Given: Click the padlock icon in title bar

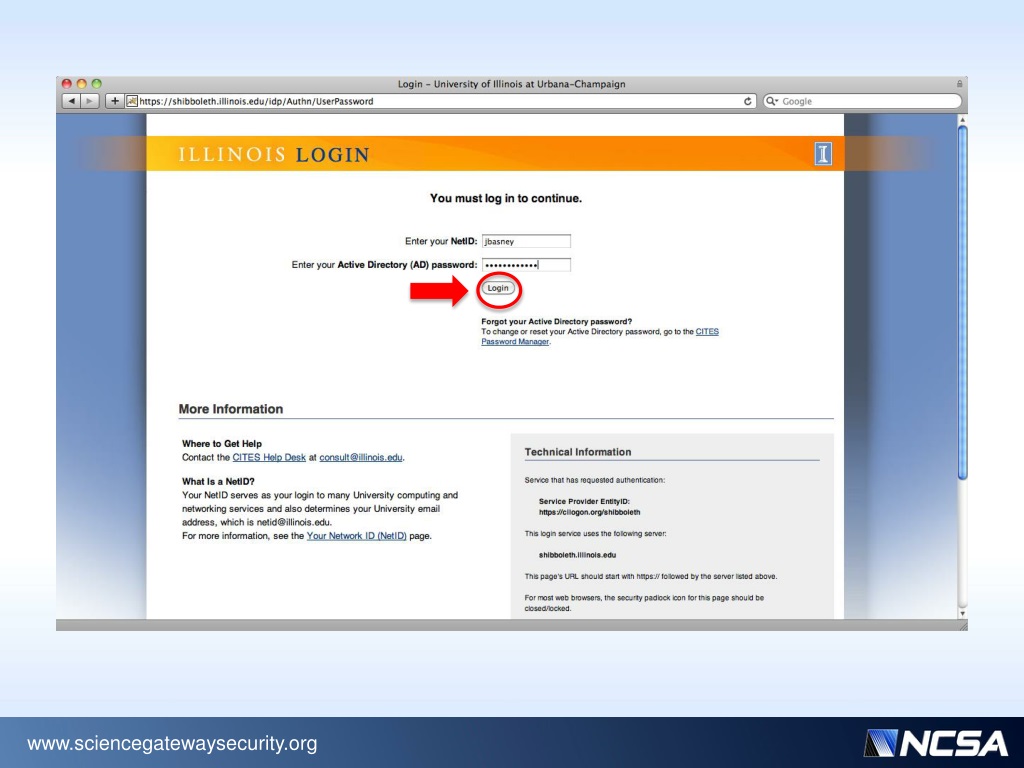Looking at the screenshot, I should 959,84.
